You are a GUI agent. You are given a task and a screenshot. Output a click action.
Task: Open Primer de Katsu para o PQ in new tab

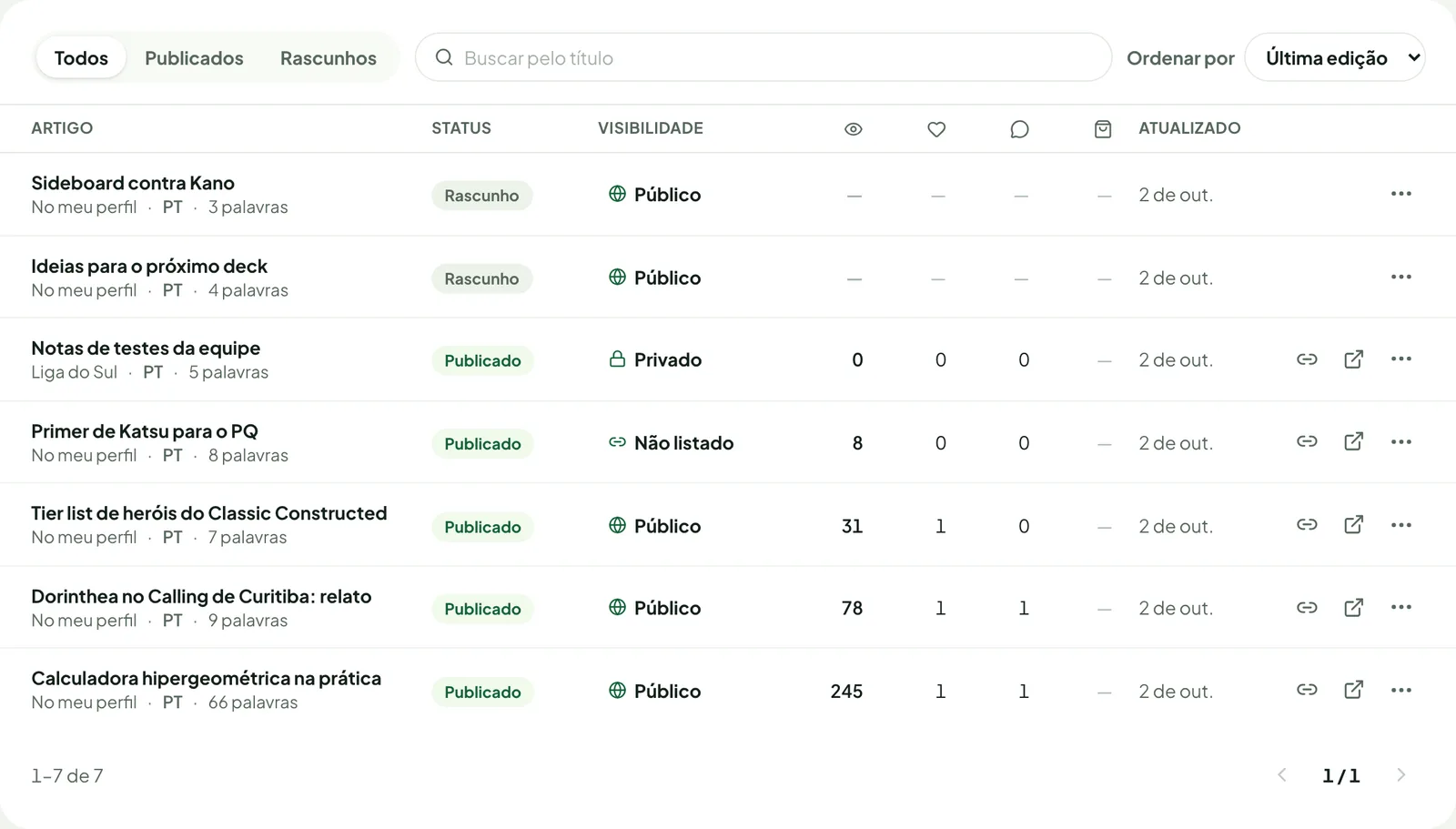click(x=1354, y=442)
